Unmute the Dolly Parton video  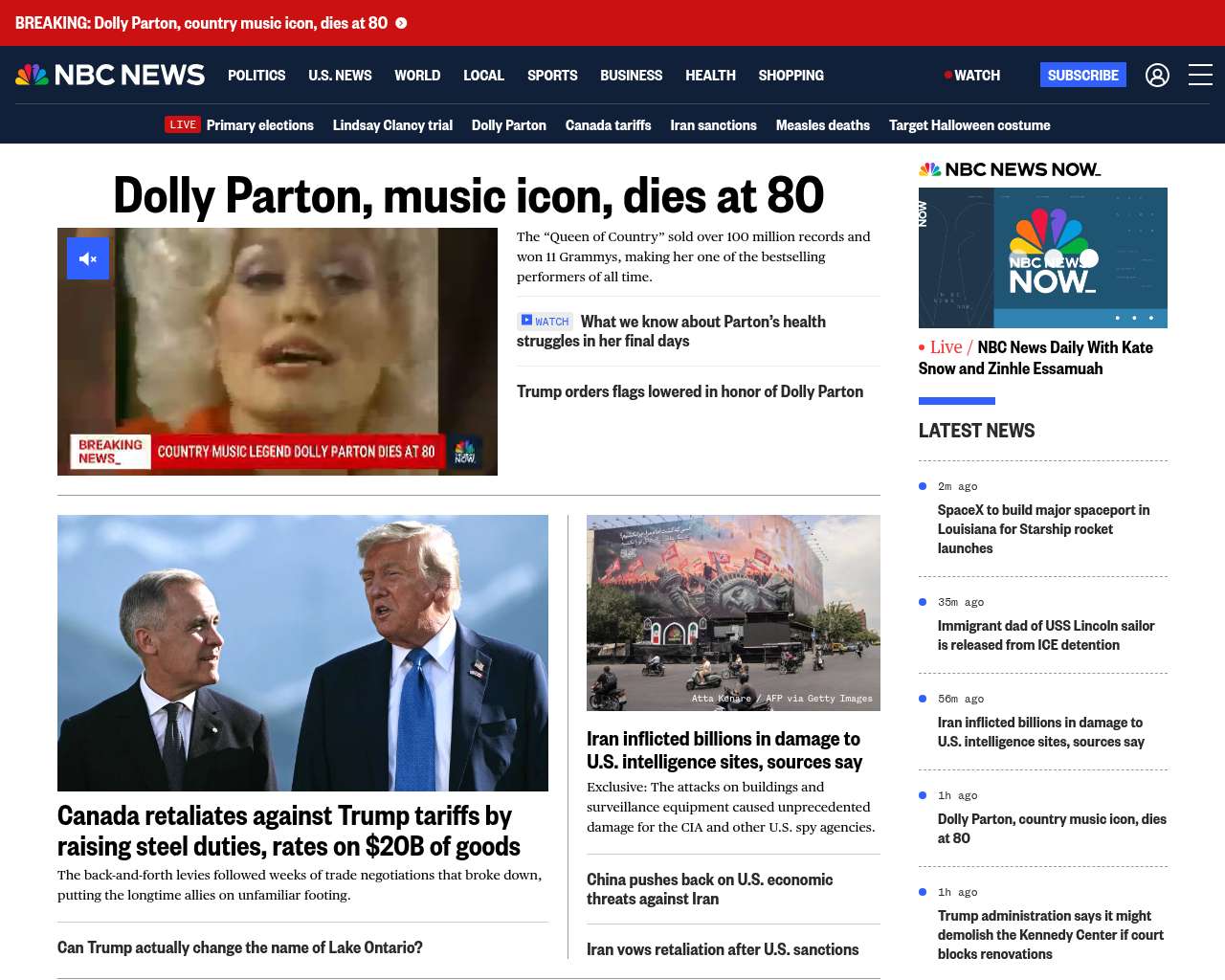point(88,258)
